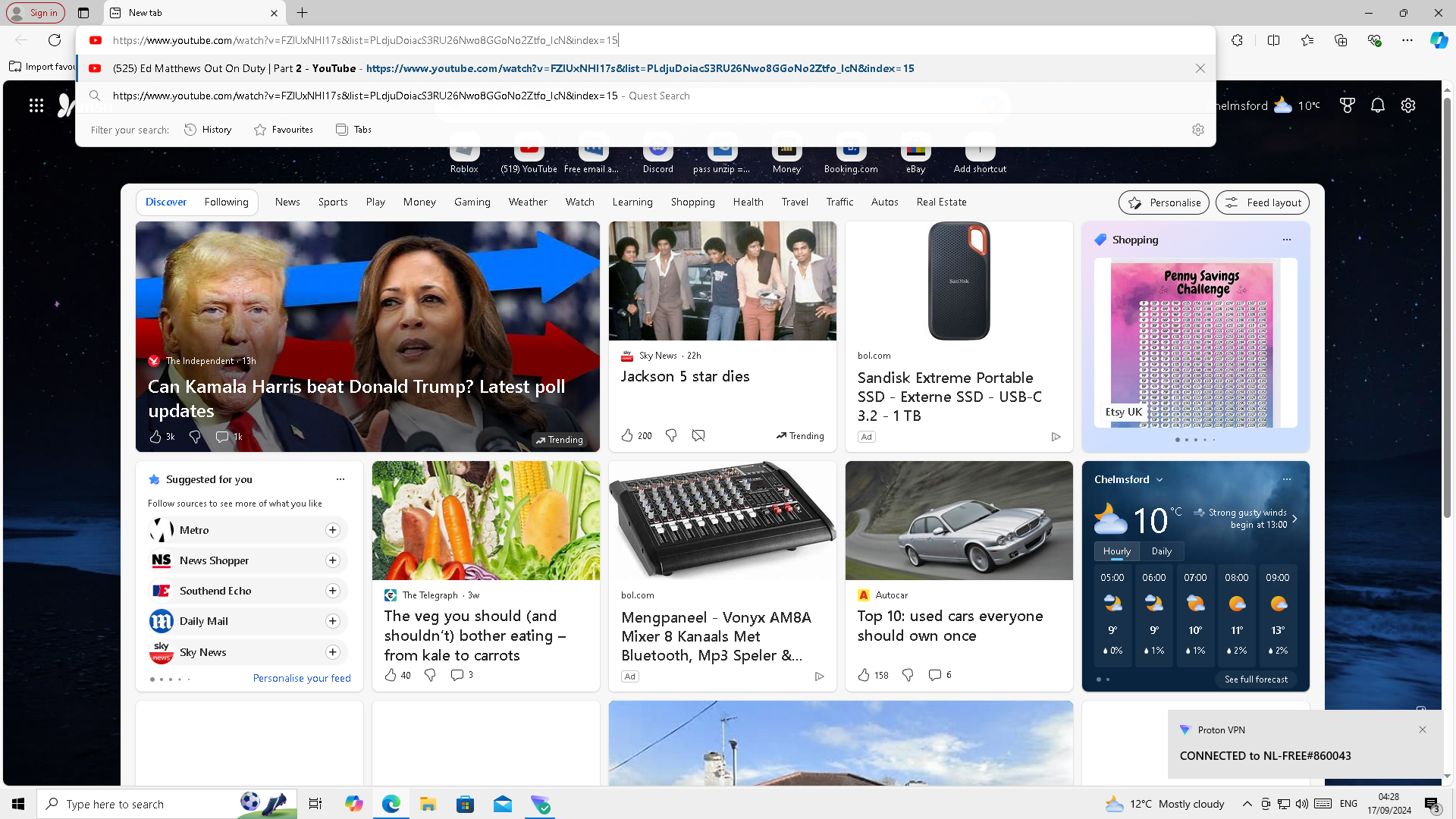Open See full forecast link
Screen dimensions: 1456x819
click(1257, 679)
